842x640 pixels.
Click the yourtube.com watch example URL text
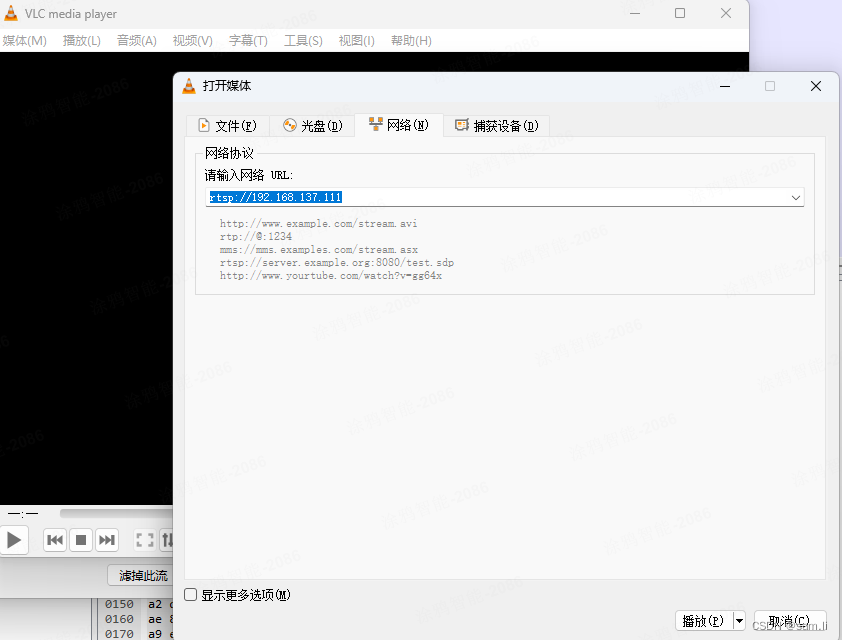(x=331, y=275)
